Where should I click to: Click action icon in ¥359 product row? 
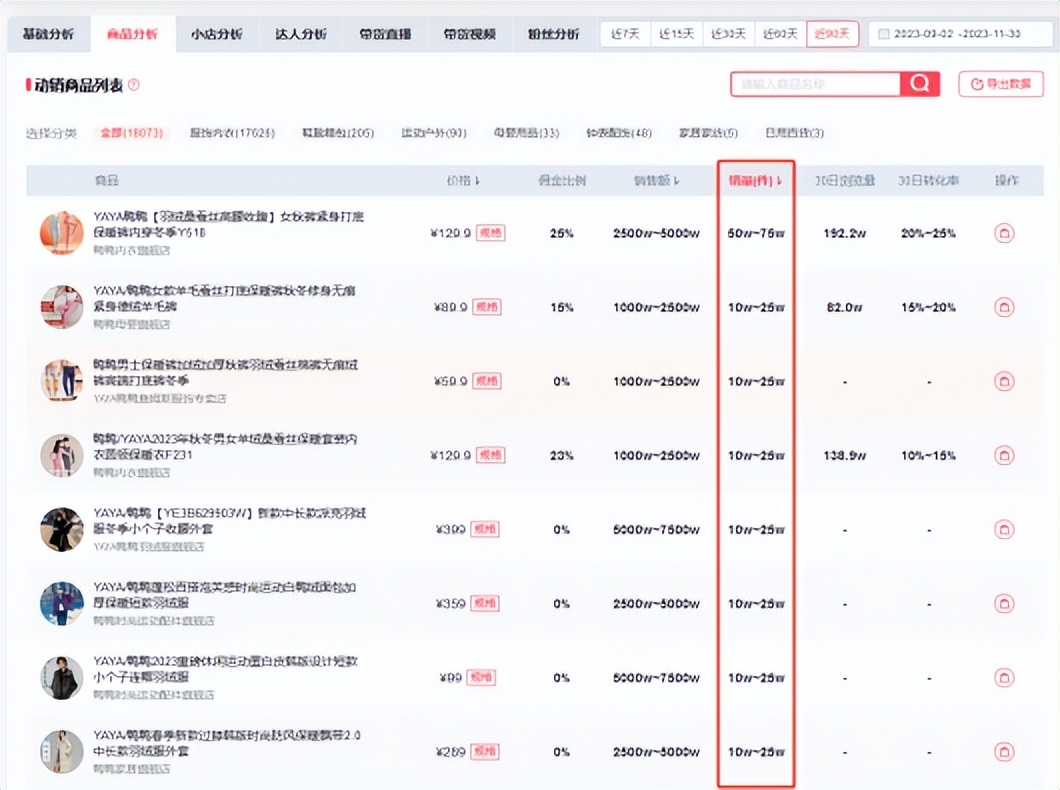[1004, 603]
